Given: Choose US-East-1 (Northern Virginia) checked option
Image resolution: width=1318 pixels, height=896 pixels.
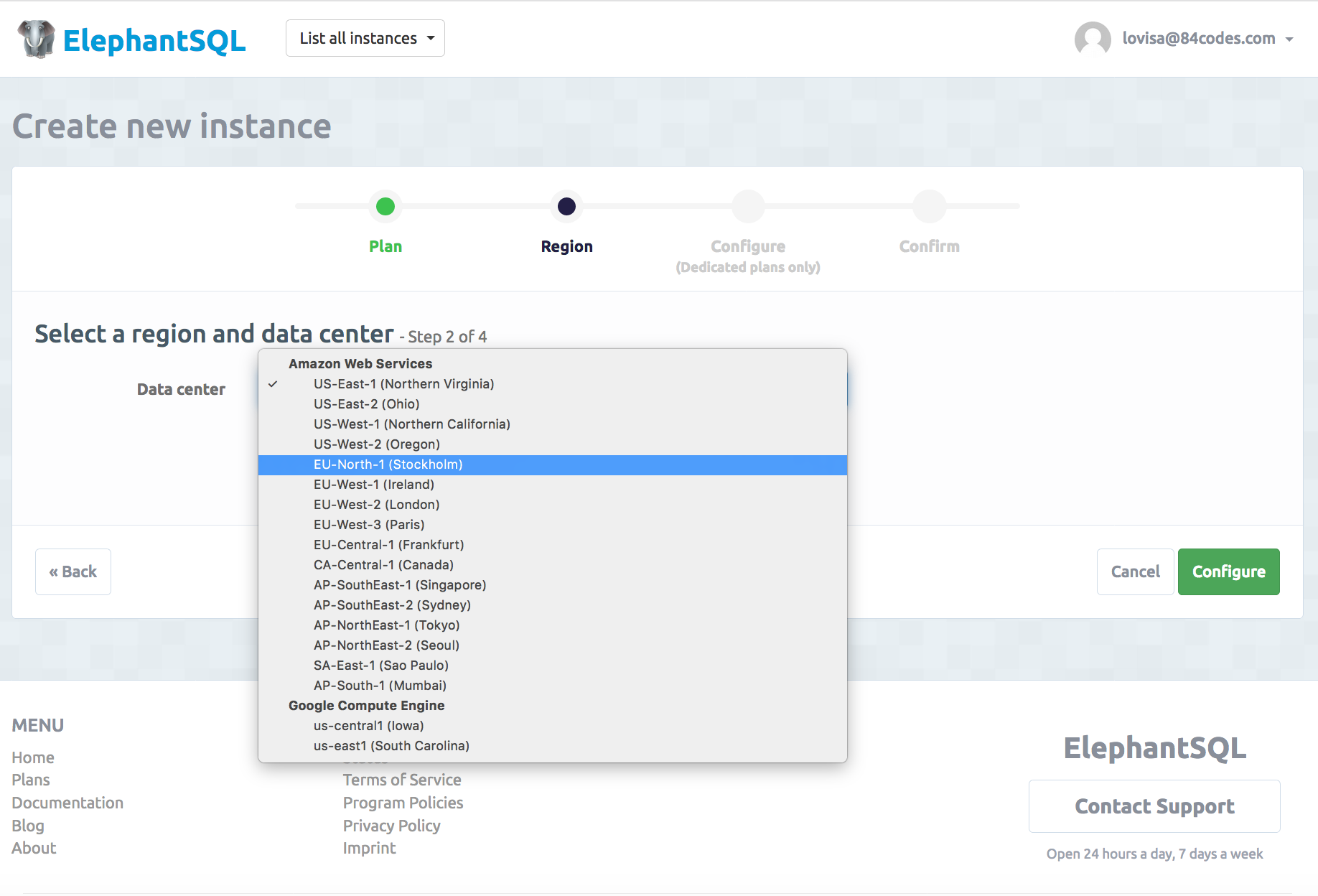Looking at the screenshot, I should click(x=403, y=384).
